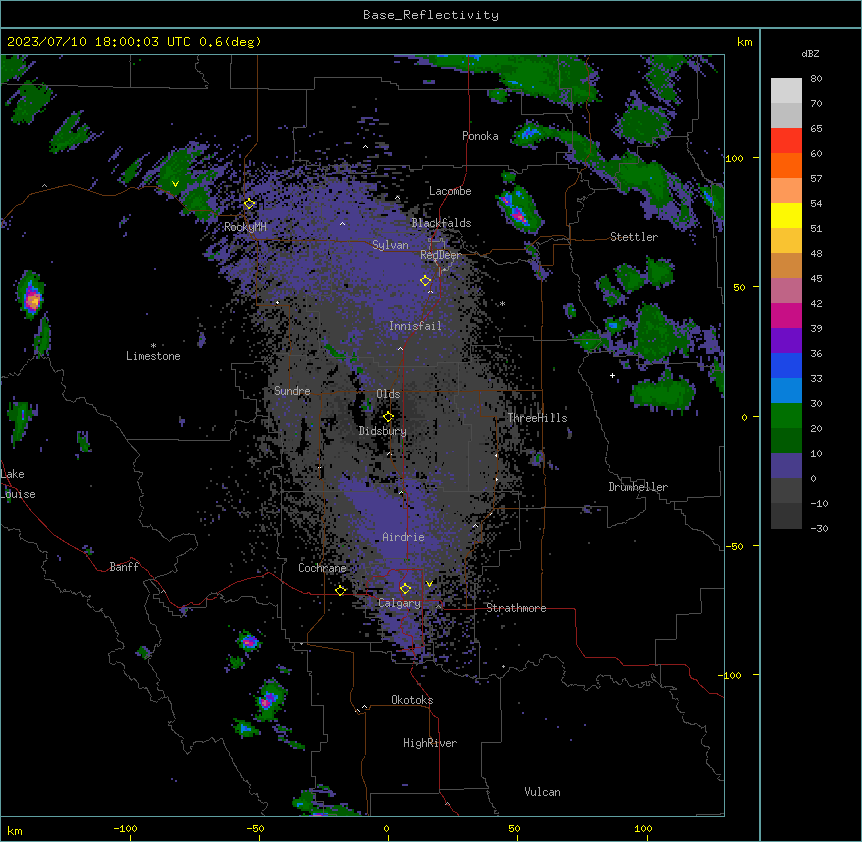Click the Airdrie city label
The image size is (862, 842).
[x=403, y=537]
